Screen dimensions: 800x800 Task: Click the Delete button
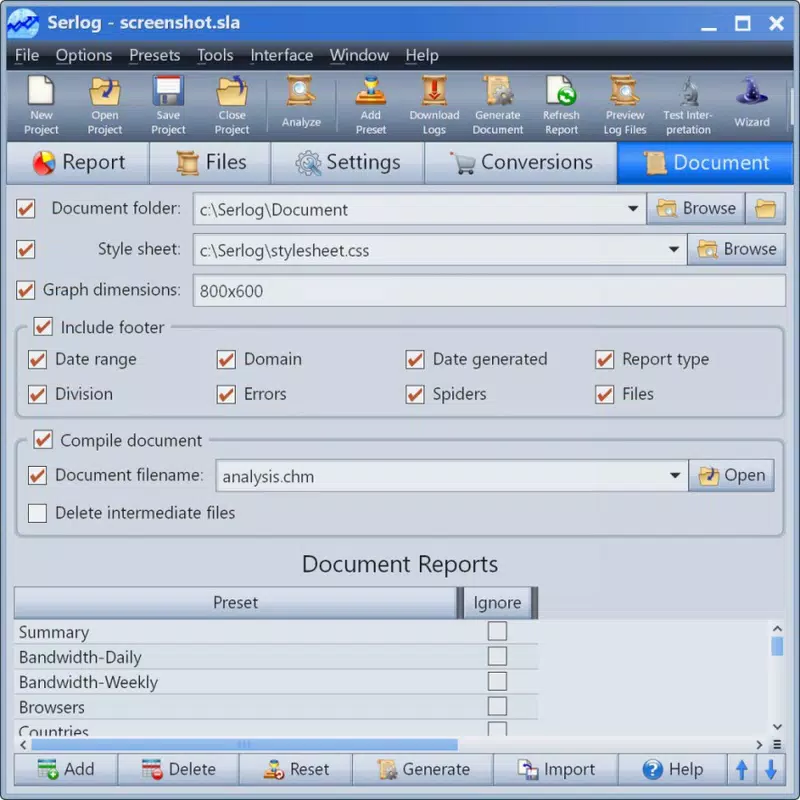coord(179,769)
